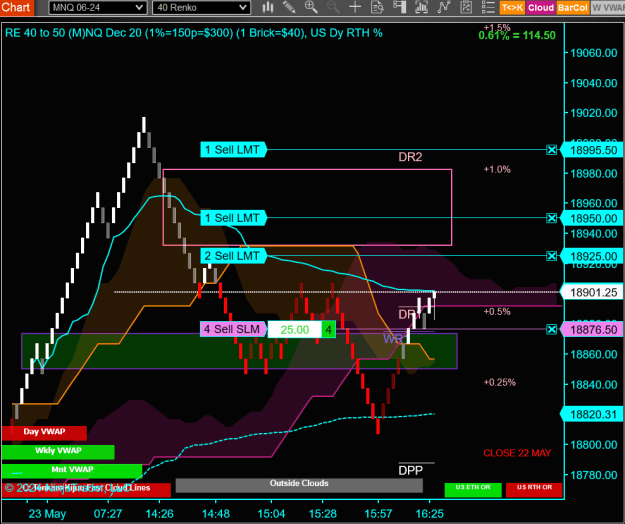Toggle the Mnt VWAP button
The height and width of the screenshot is (524, 625).
[72, 471]
